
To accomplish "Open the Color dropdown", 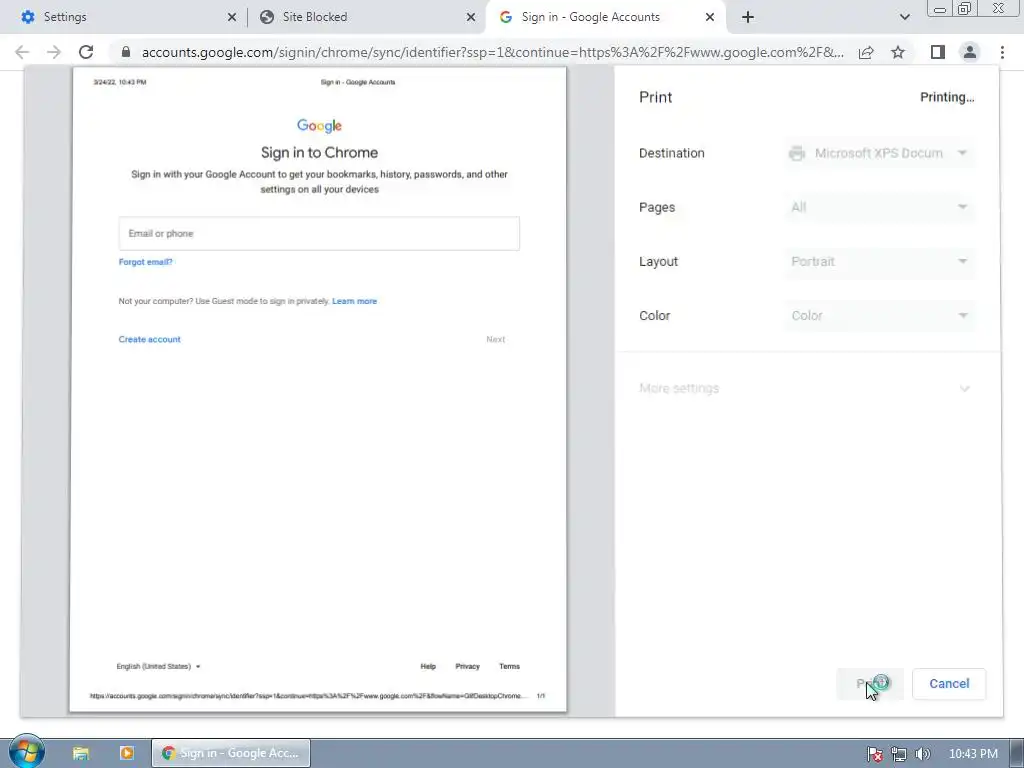I will 879,315.
